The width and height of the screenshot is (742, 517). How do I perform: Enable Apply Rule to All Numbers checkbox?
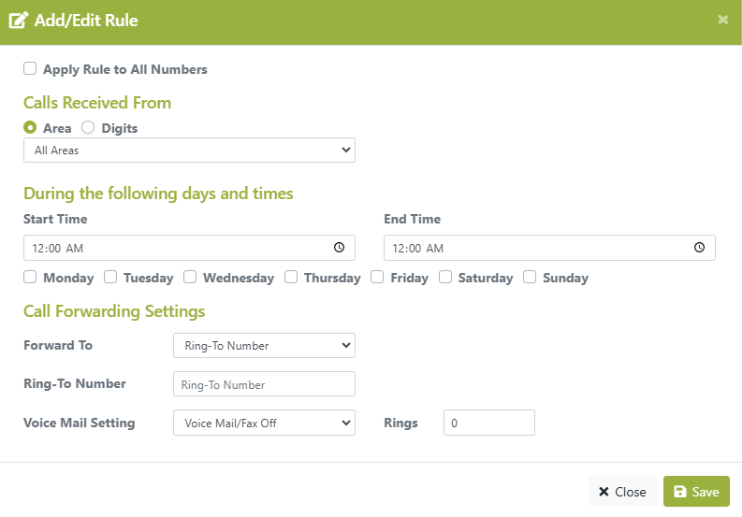tap(30, 69)
